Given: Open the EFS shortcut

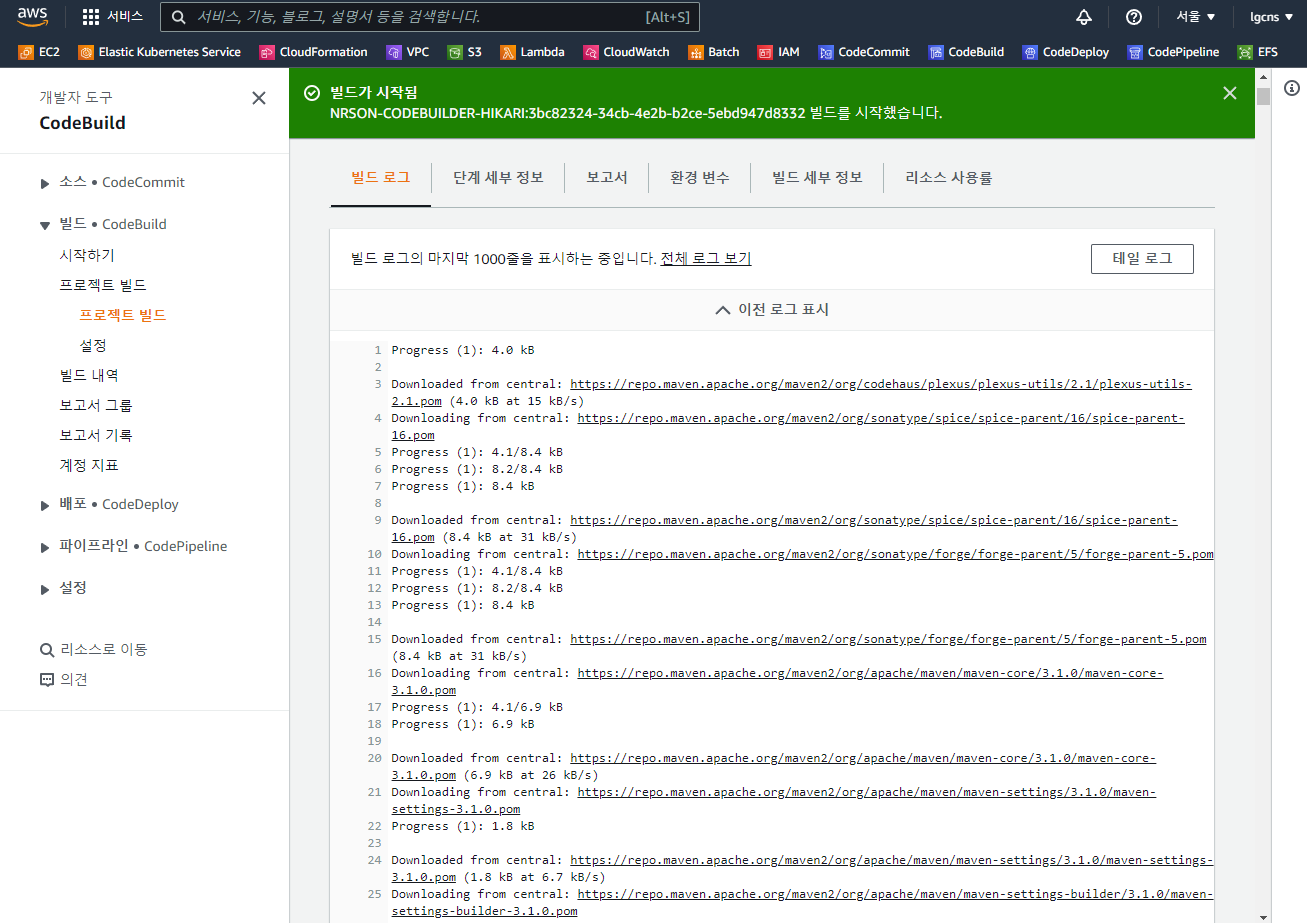Looking at the screenshot, I should pos(1258,52).
